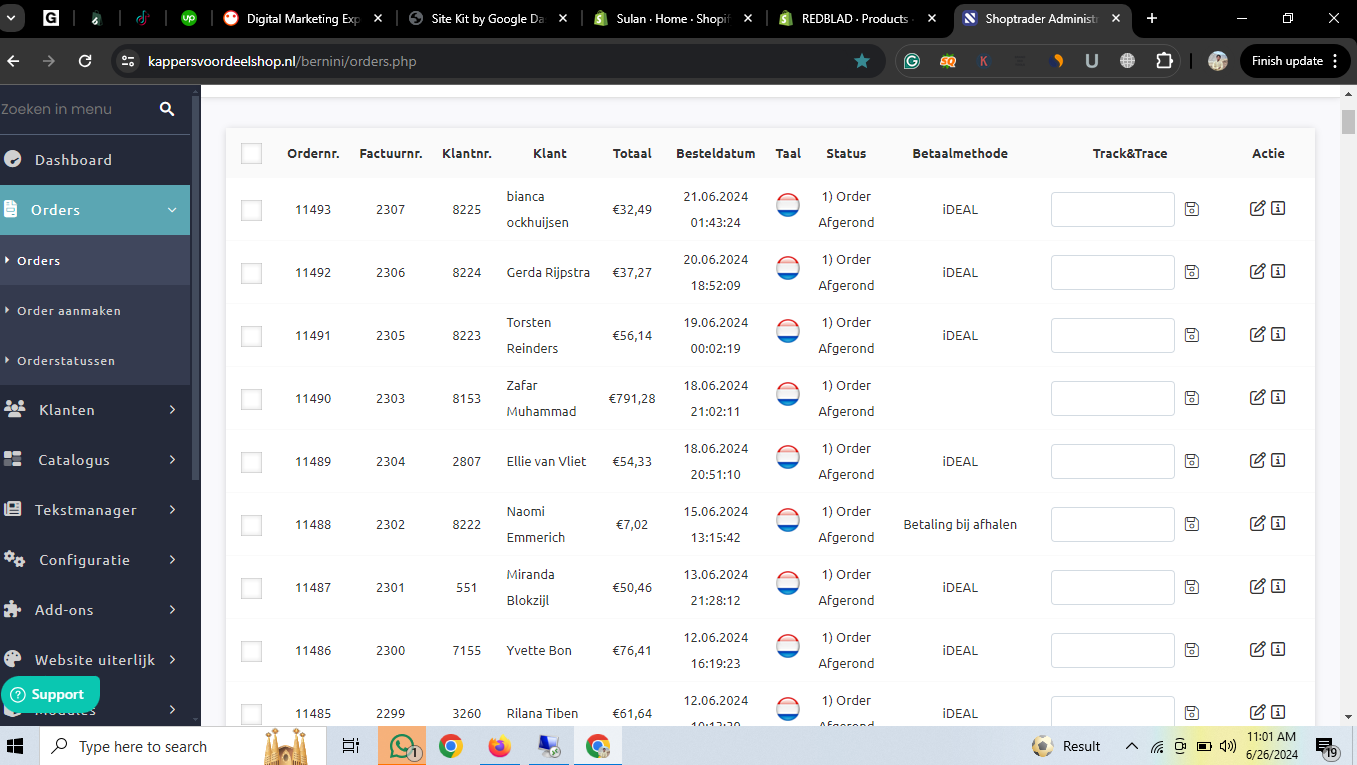The image size is (1357, 765).
Task: Click Track&Trace field for order 11493
Action: tap(1112, 209)
